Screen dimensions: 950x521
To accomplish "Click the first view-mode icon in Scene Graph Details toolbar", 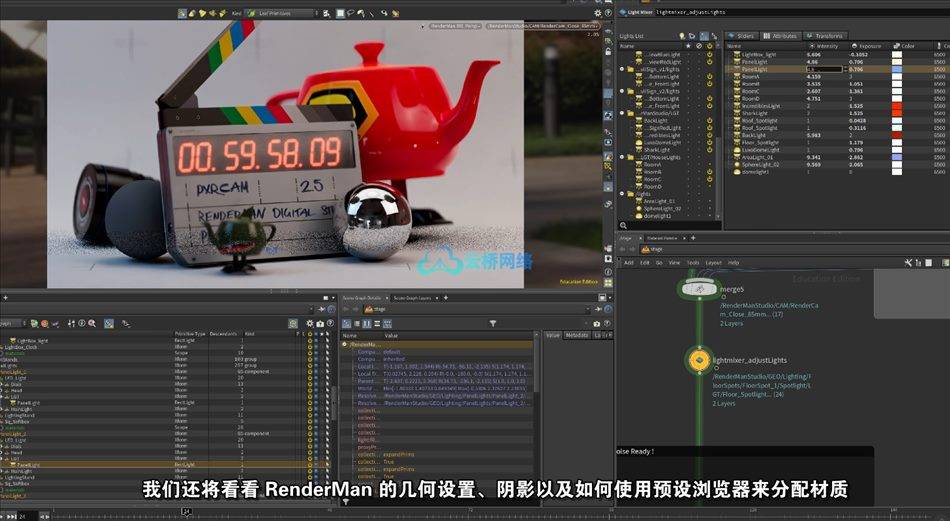I will pos(347,324).
